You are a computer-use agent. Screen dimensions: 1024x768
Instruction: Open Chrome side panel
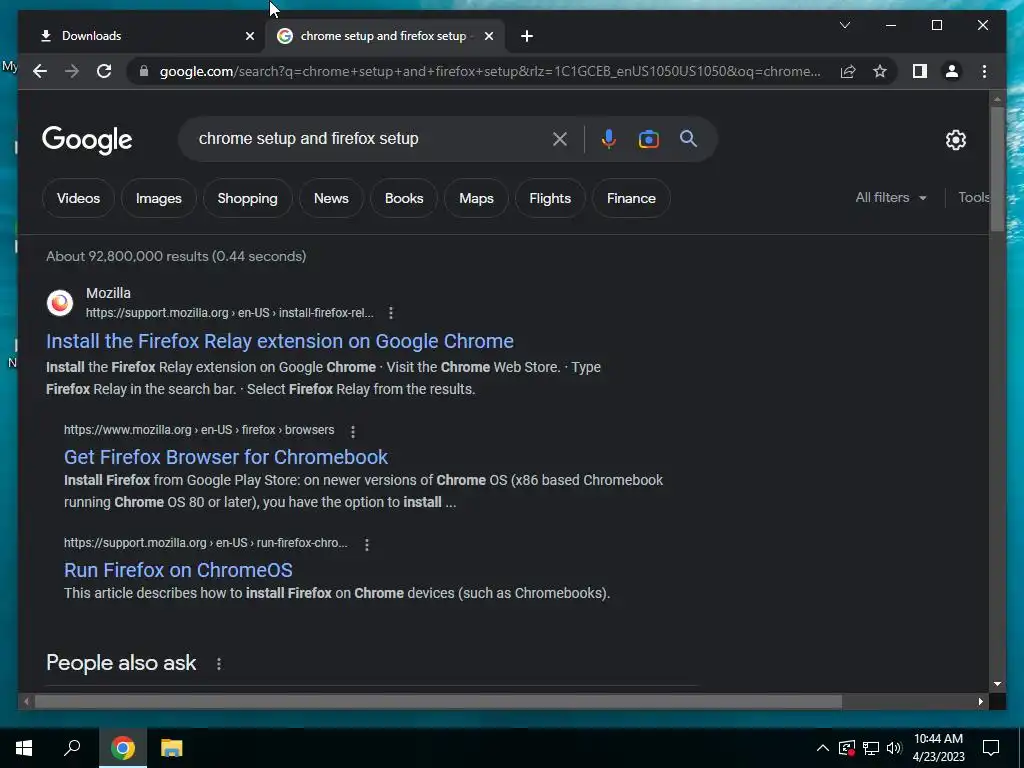(x=920, y=71)
